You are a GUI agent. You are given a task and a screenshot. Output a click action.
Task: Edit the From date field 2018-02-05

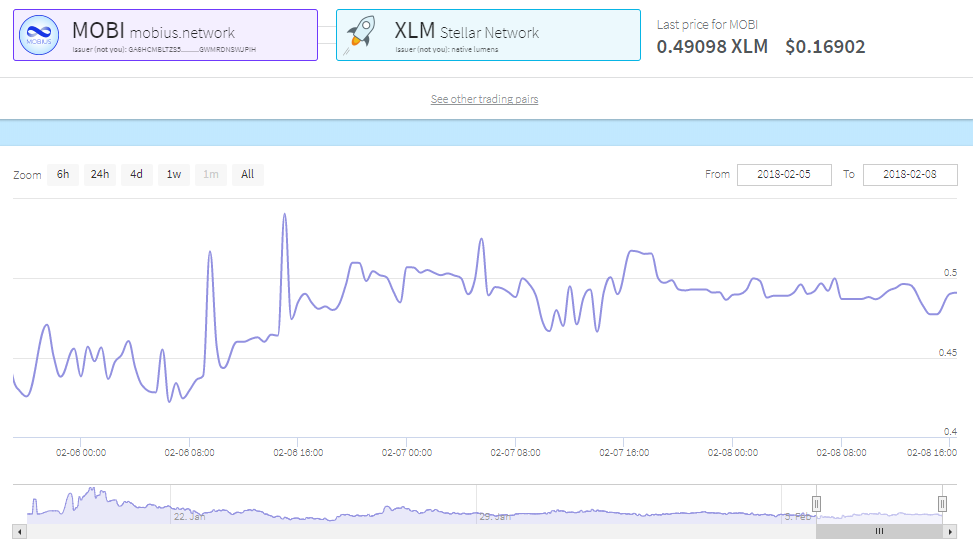[784, 174]
